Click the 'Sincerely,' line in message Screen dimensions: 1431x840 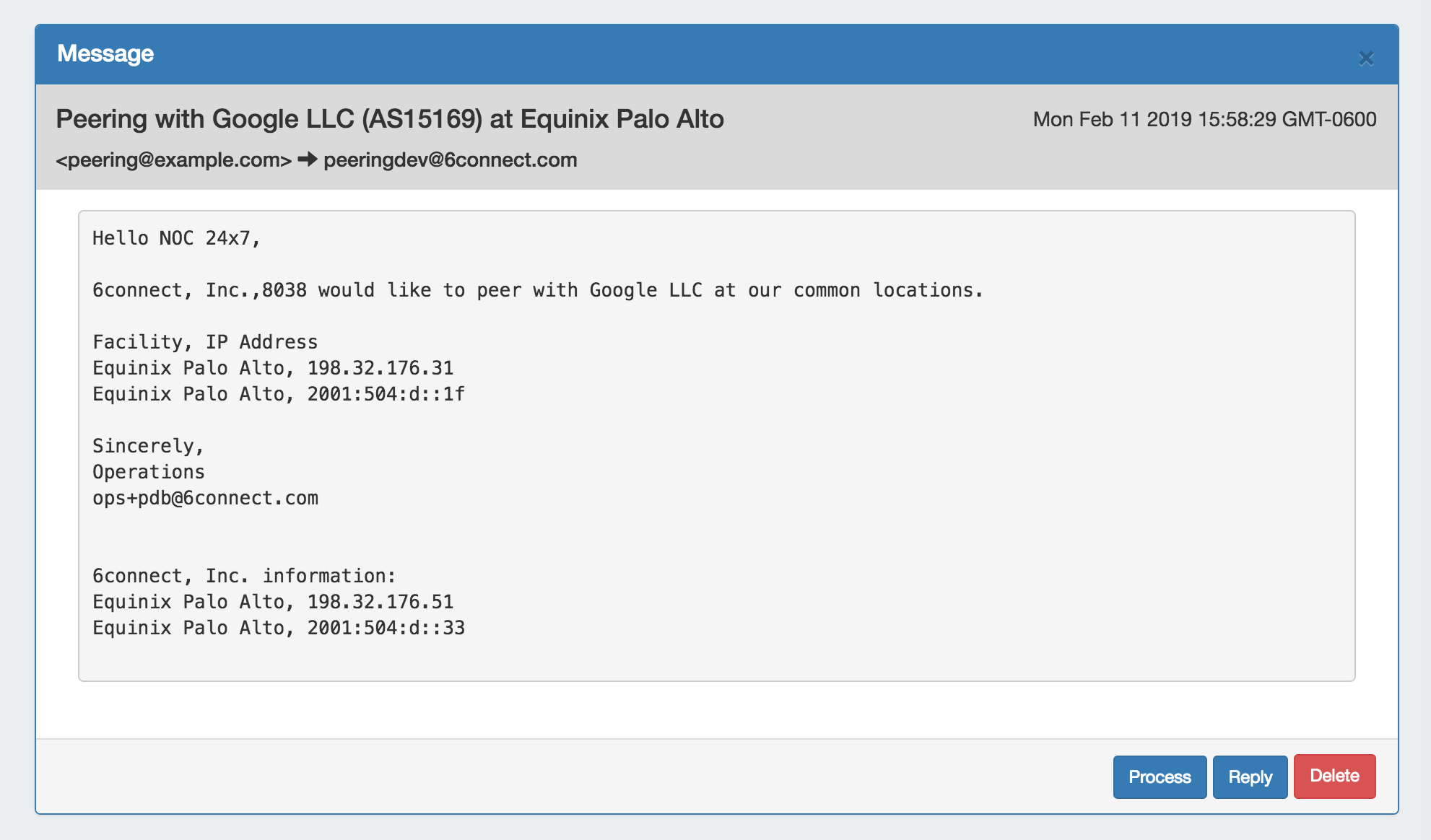(148, 446)
